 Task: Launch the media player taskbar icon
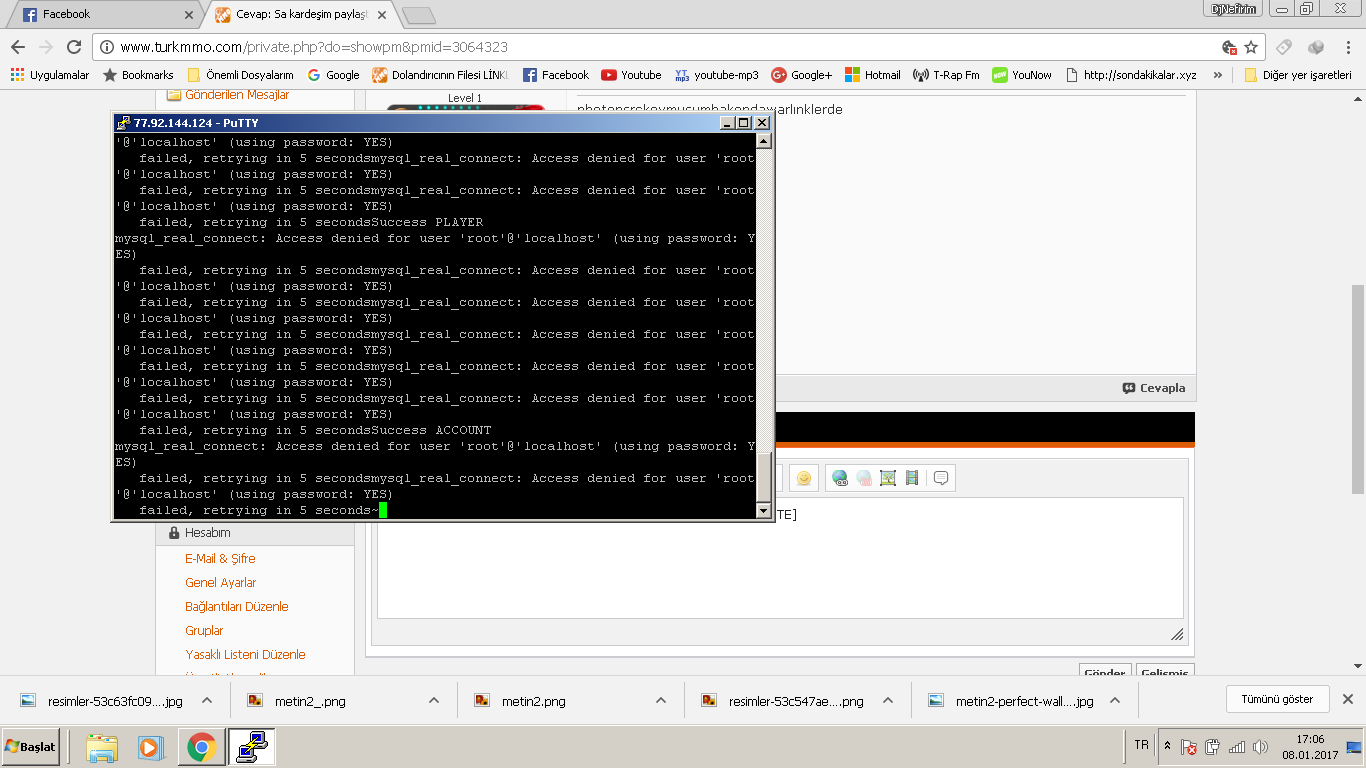[150, 747]
